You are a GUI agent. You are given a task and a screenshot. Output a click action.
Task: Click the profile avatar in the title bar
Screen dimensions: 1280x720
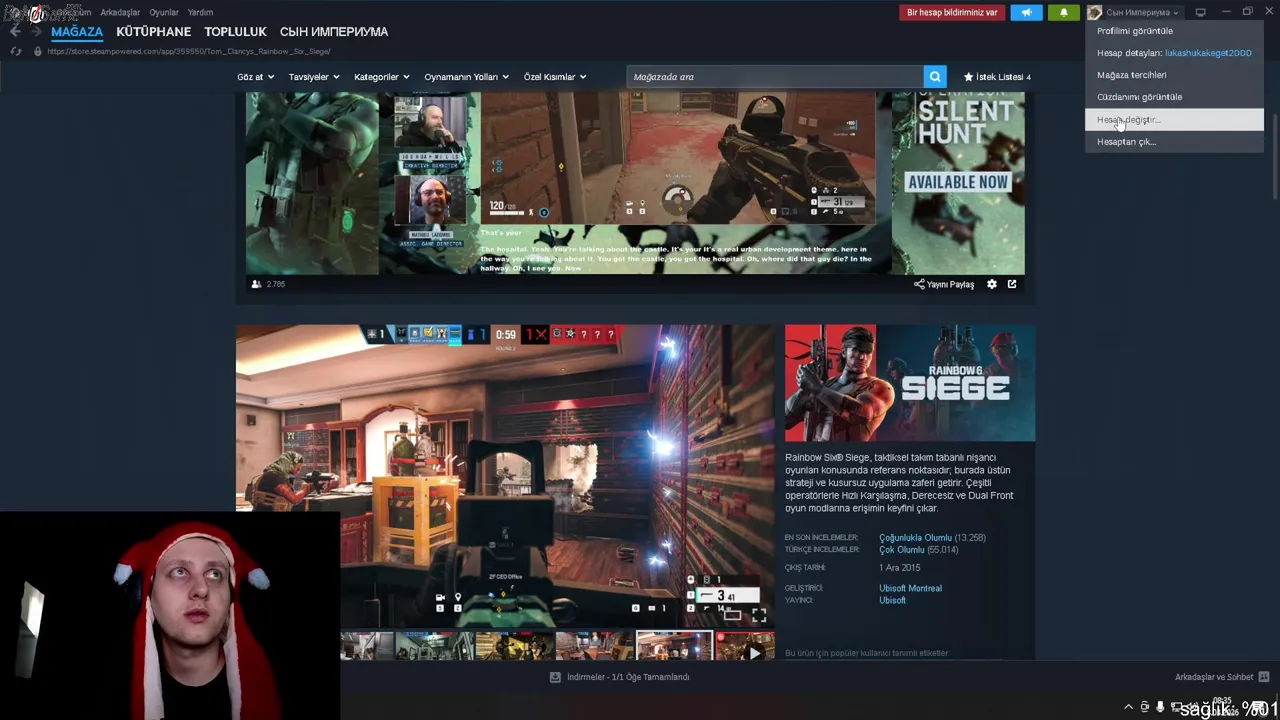click(x=1095, y=12)
